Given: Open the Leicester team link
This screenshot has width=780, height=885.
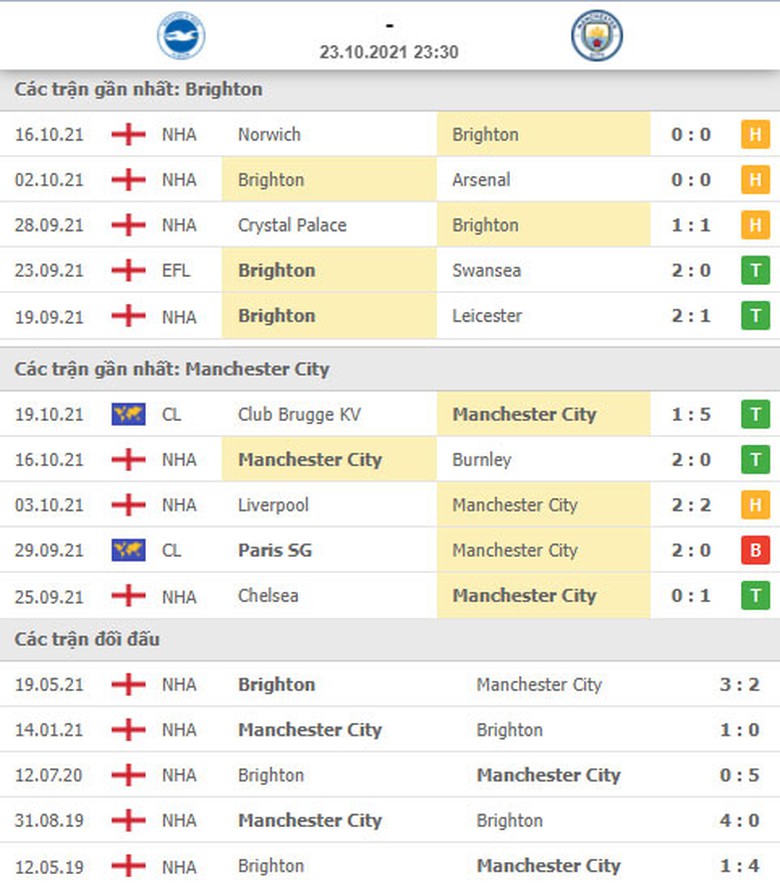Looking at the screenshot, I should click(487, 316).
